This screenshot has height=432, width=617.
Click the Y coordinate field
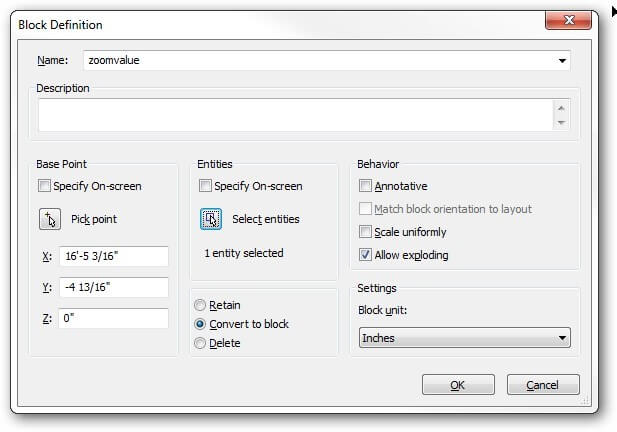pos(114,287)
